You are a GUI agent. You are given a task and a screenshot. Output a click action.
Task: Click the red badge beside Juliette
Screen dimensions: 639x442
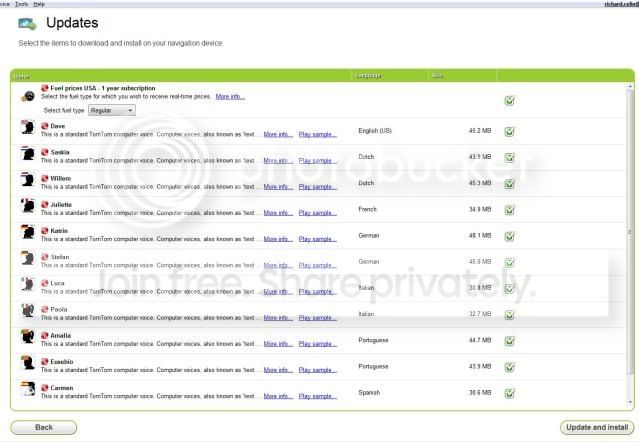tap(45, 205)
